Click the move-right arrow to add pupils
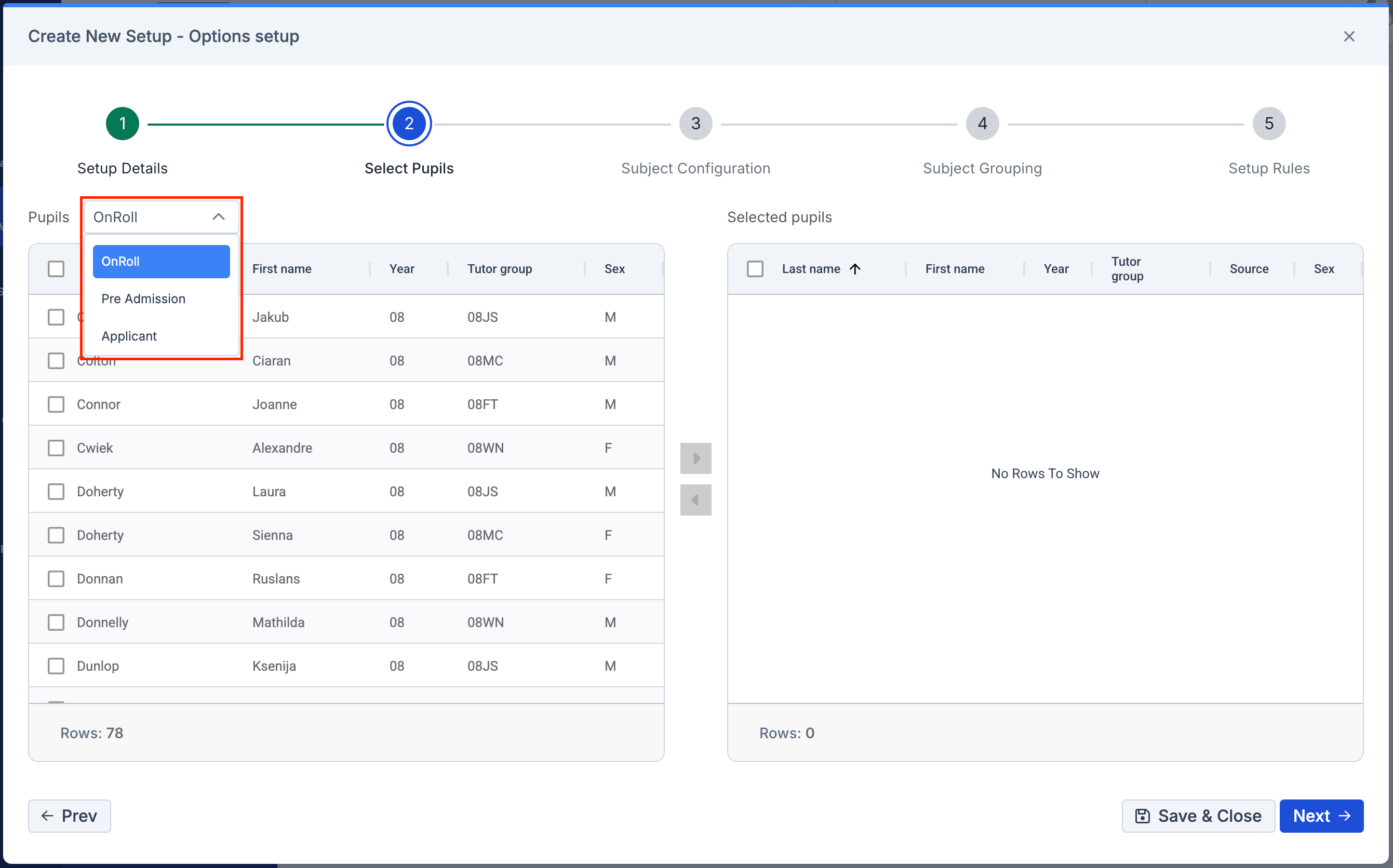1393x868 pixels. click(x=695, y=458)
